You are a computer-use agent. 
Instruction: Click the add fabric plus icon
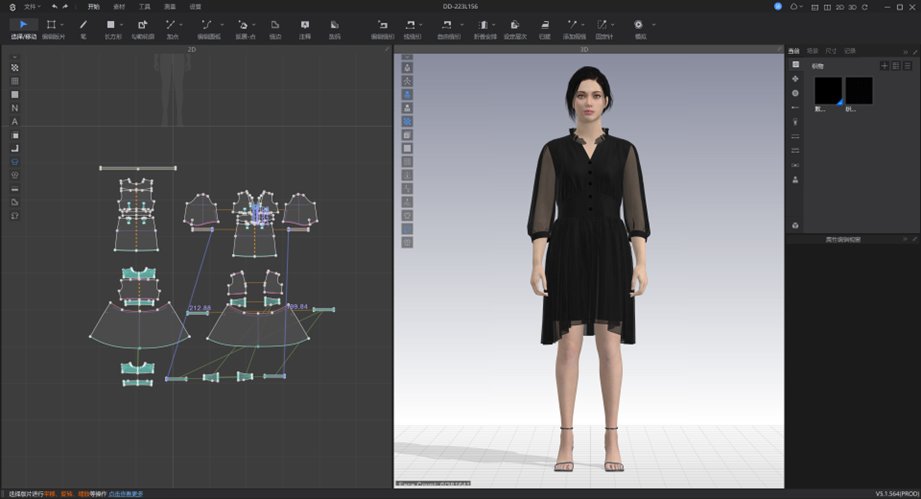(x=883, y=65)
